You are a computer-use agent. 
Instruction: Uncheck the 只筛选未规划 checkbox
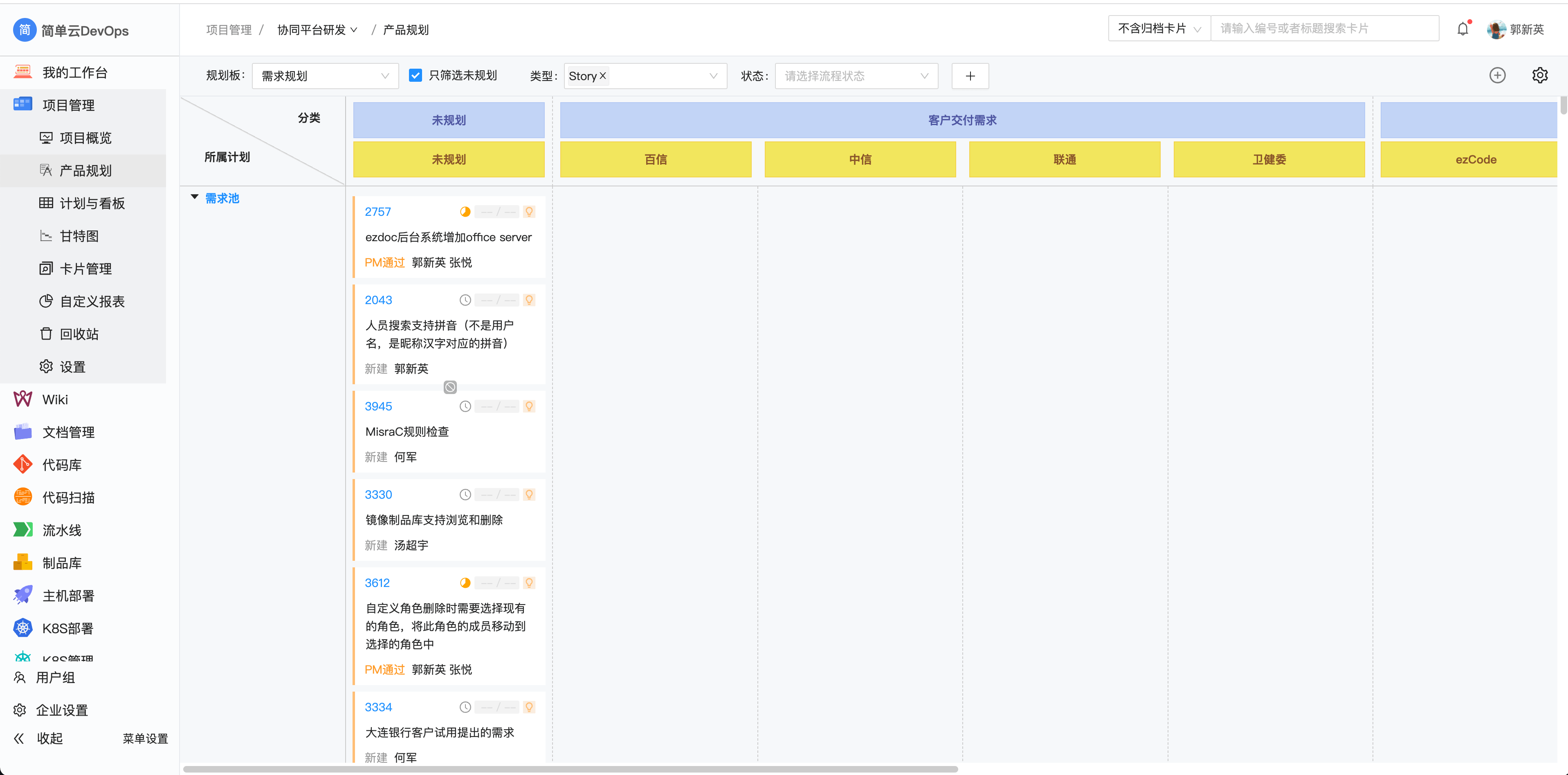pyautogui.click(x=415, y=76)
